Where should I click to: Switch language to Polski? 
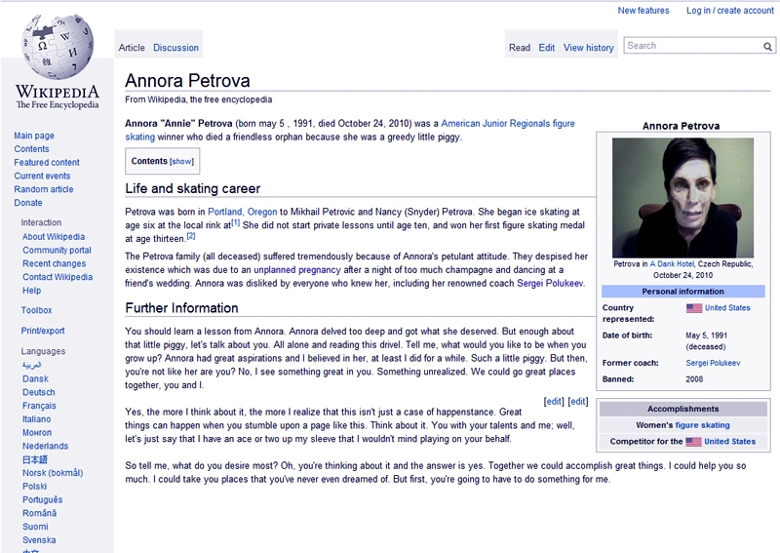pyautogui.click(x=34, y=486)
